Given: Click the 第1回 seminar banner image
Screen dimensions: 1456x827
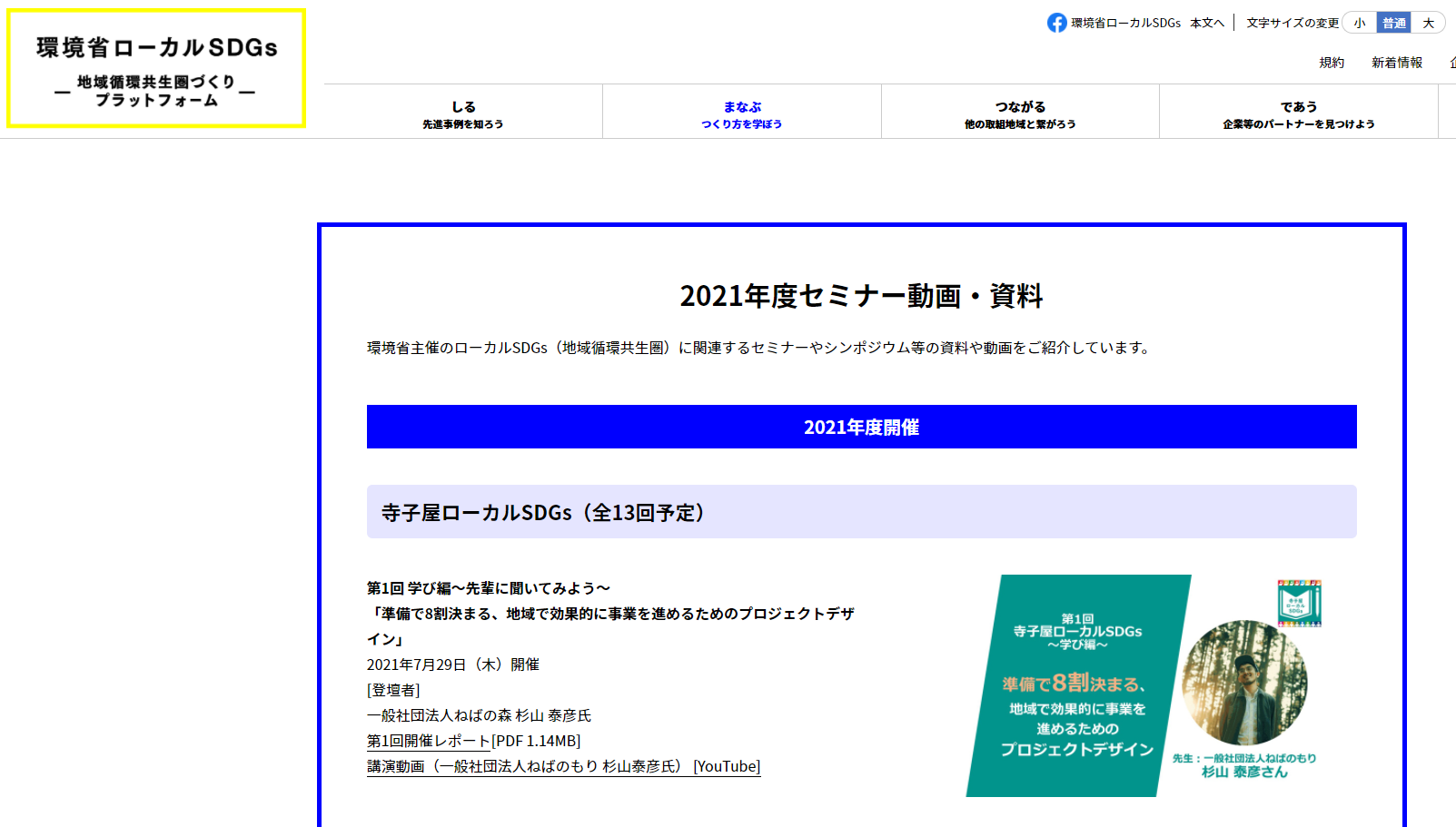Looking at the screenshot, I should (x=1076, y=686).
